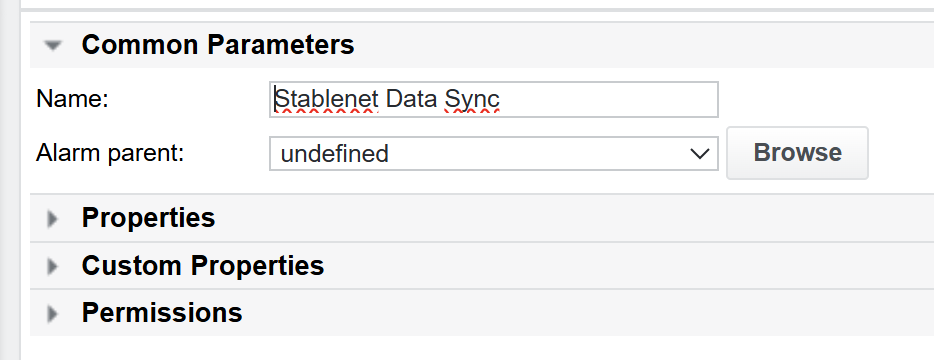Click the Properties section heading
The image size is (934, 360).
148,218
